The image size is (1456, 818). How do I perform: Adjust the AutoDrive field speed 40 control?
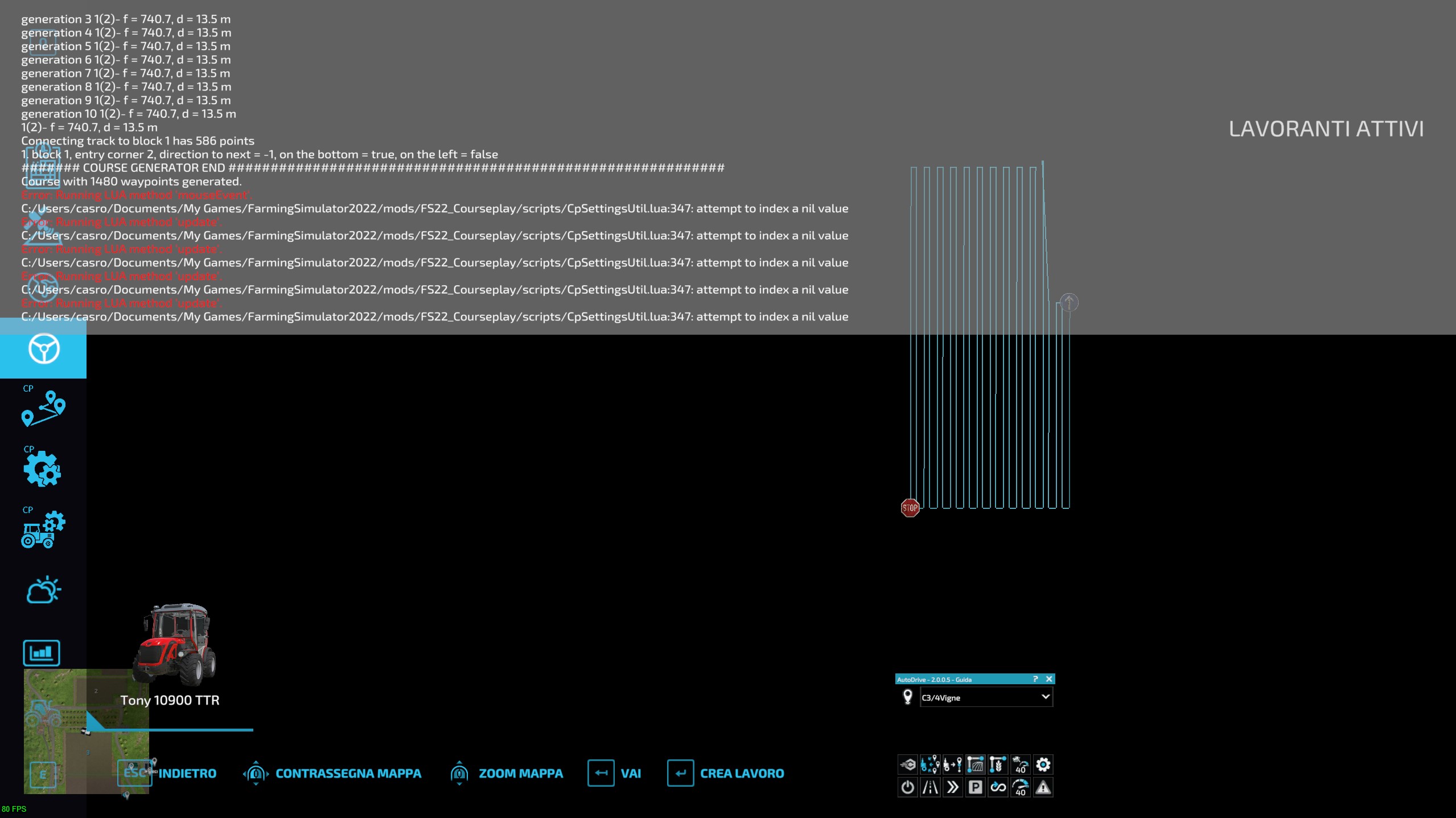(1021, 764)
